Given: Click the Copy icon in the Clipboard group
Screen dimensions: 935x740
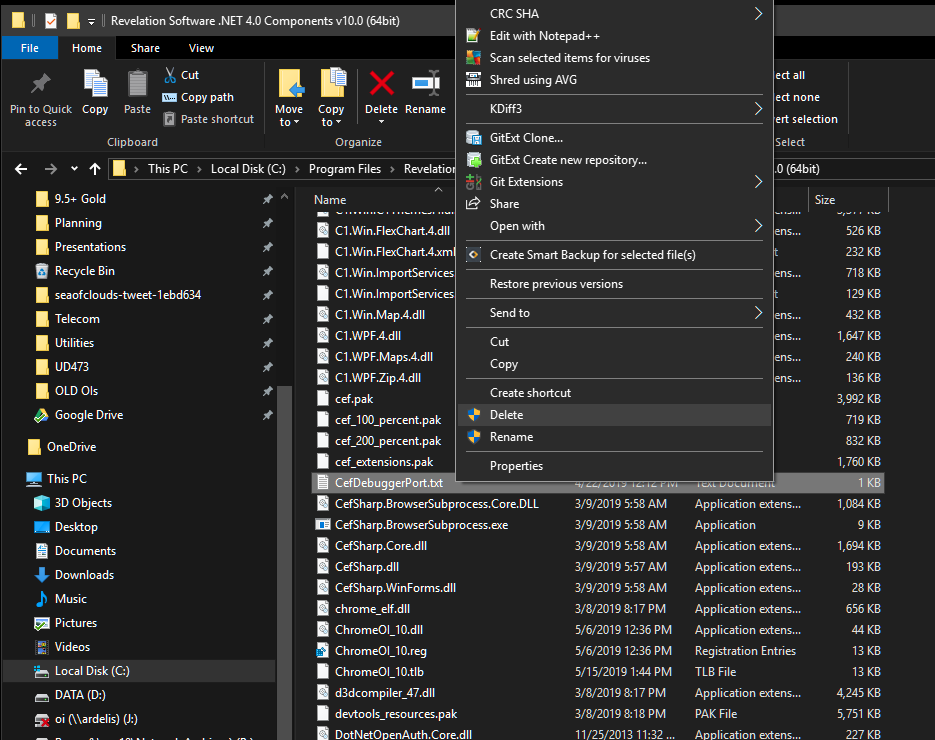Looking at the screenshot, I should pyautogui.click(x=95, y=83).
